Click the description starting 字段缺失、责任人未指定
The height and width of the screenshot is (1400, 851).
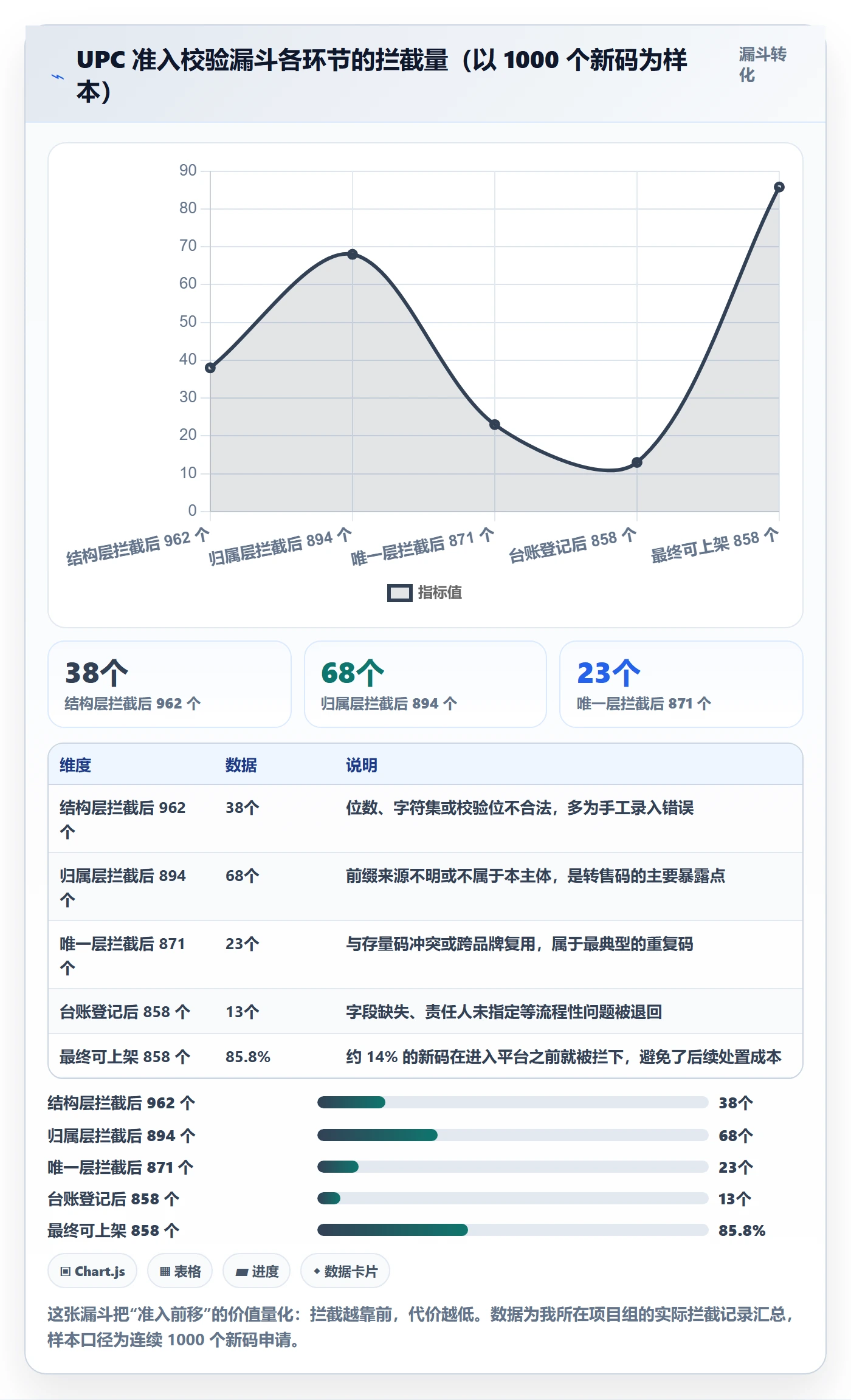click(x=504, y=1012)
